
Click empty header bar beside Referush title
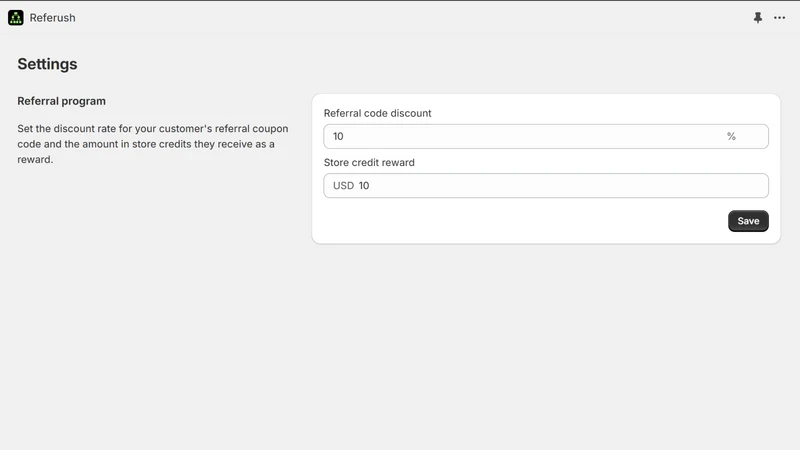(408, 18)
